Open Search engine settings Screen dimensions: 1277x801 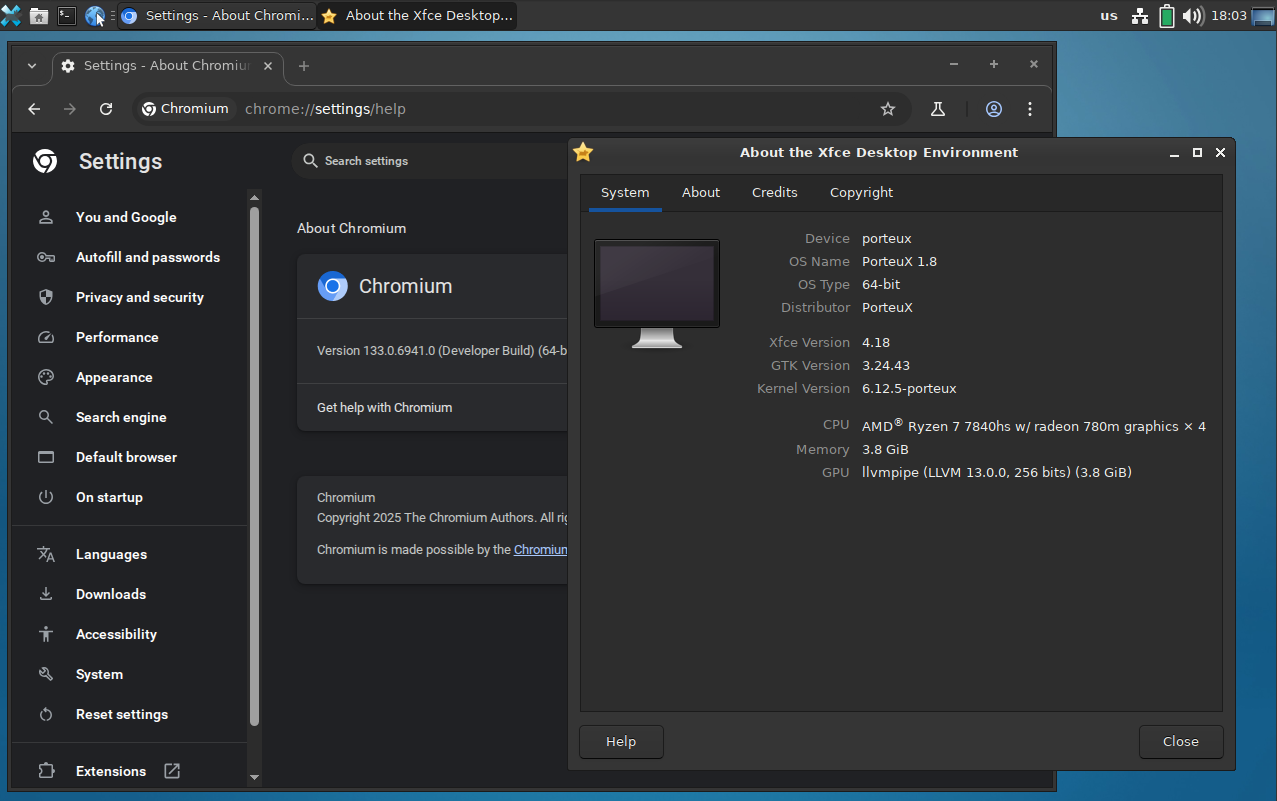(121, 417)
